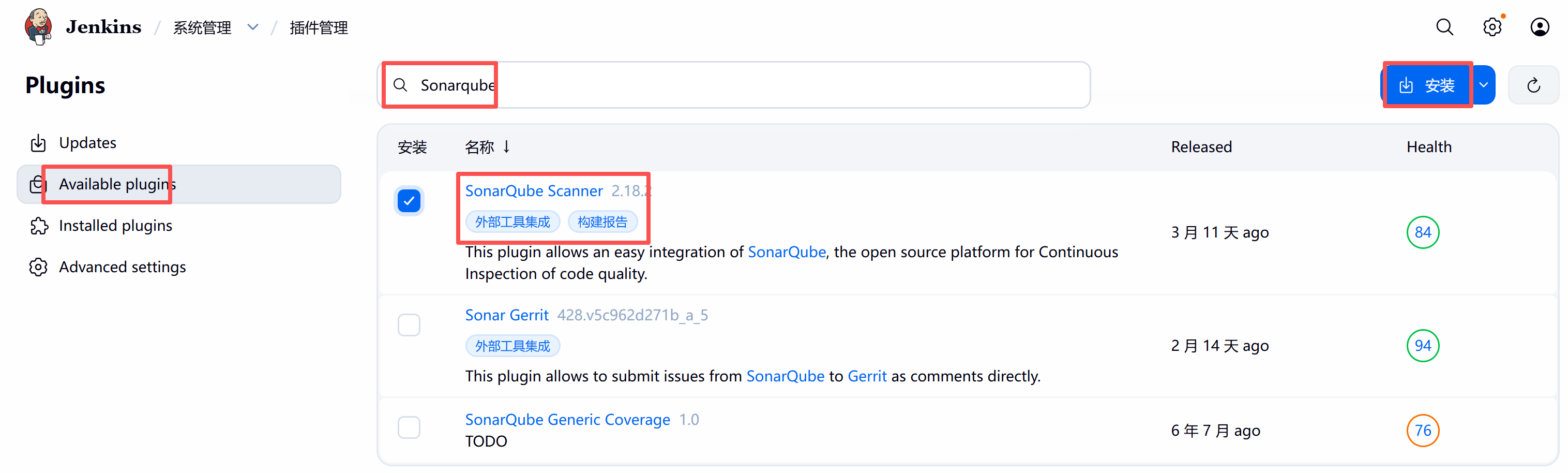Click the '2 月 14 天 ago' release date
Image resolution: width=1568 pixels, height=473 pixels.
tap(1220, 346)
